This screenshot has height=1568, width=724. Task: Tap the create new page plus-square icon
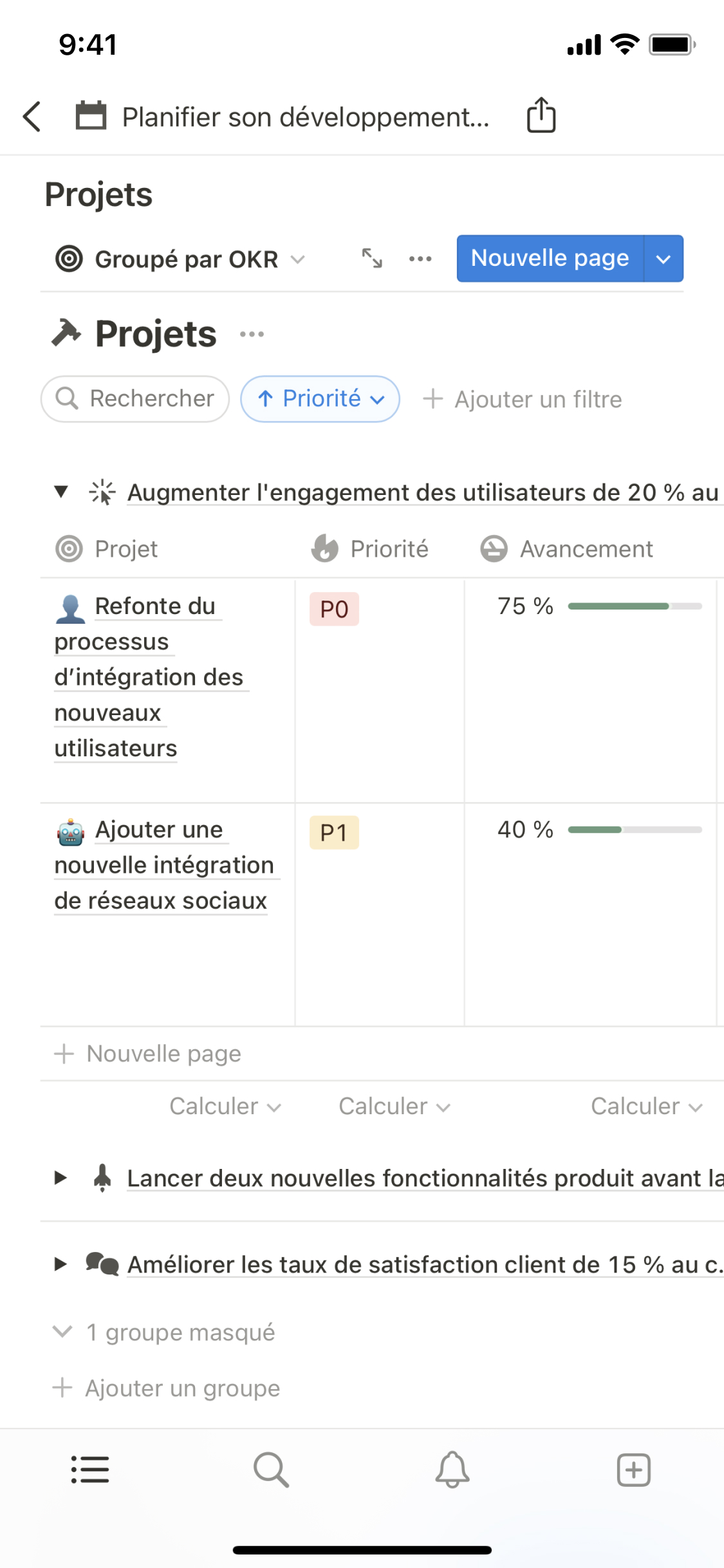point(633,1470)
